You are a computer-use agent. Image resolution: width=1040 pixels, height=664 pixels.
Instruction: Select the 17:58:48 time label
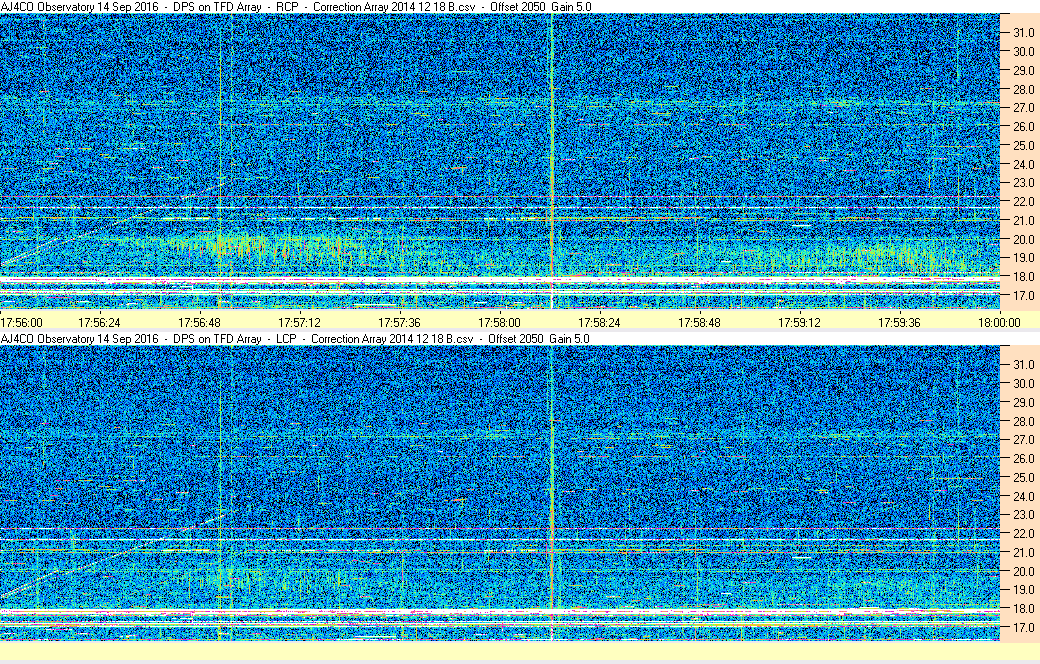click(x=699, y=322)
